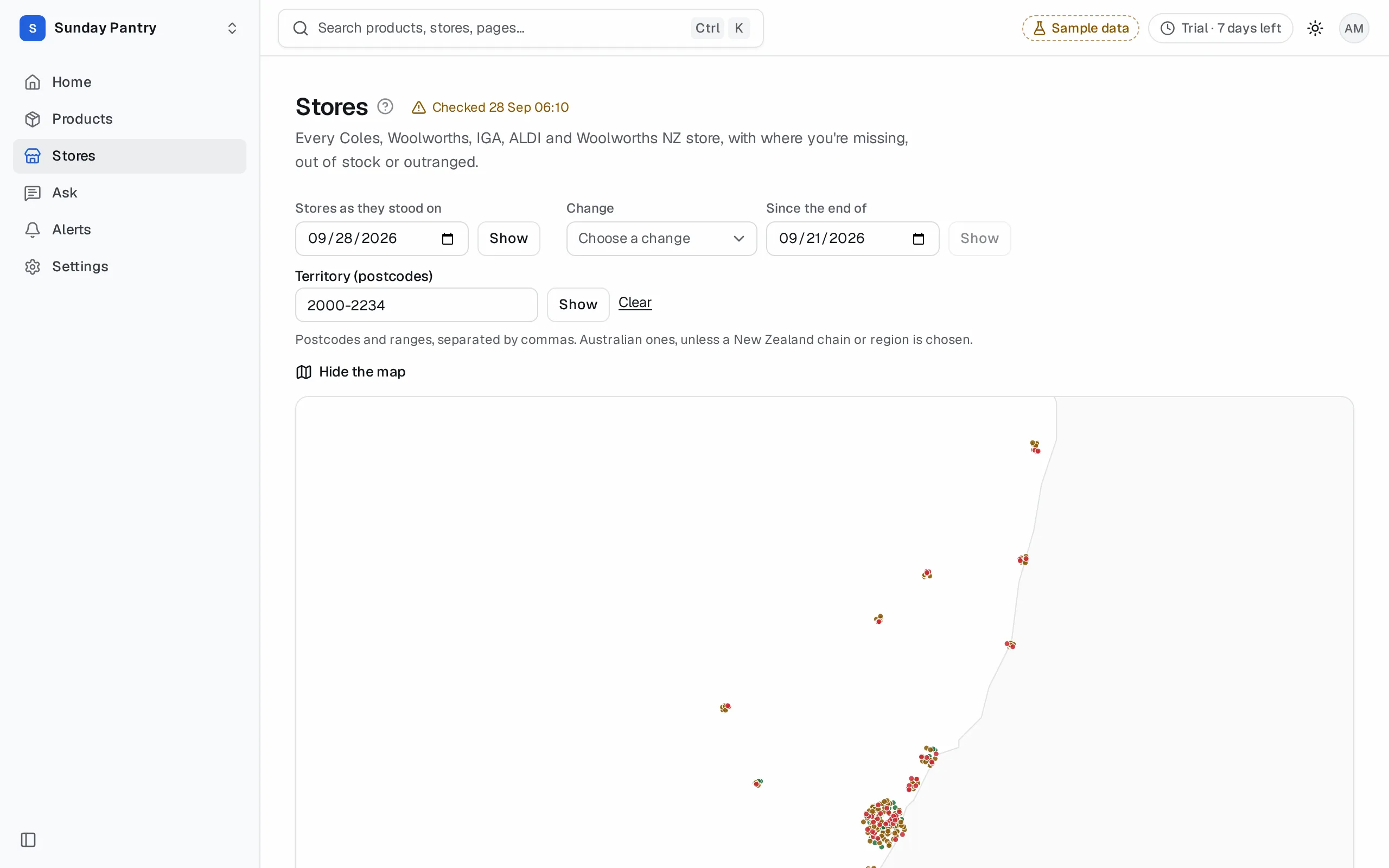Clear the territory postcodes filter
Image resolution: width=1389 pixels, height=868 pixels.
[635, 303]
